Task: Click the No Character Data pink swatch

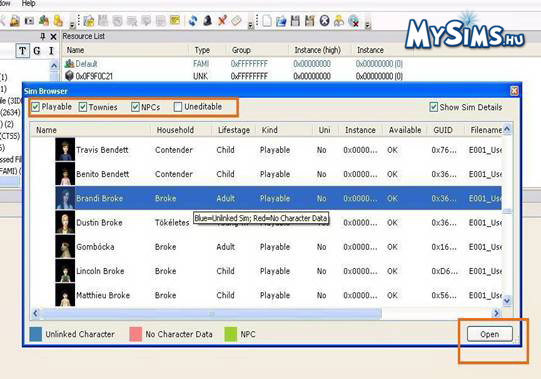Action: tap(136, 334)
